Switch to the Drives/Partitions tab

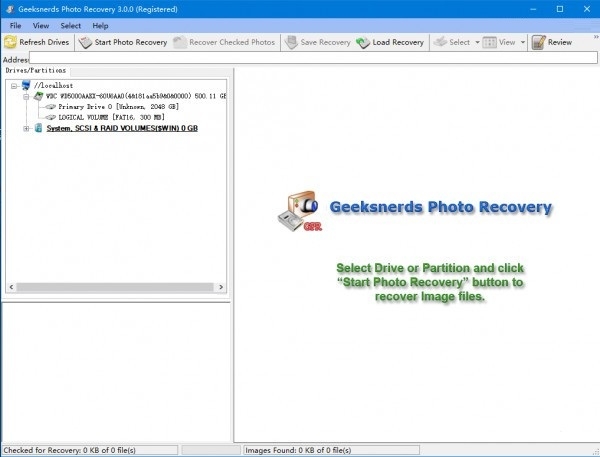click(x=36, y=70)
